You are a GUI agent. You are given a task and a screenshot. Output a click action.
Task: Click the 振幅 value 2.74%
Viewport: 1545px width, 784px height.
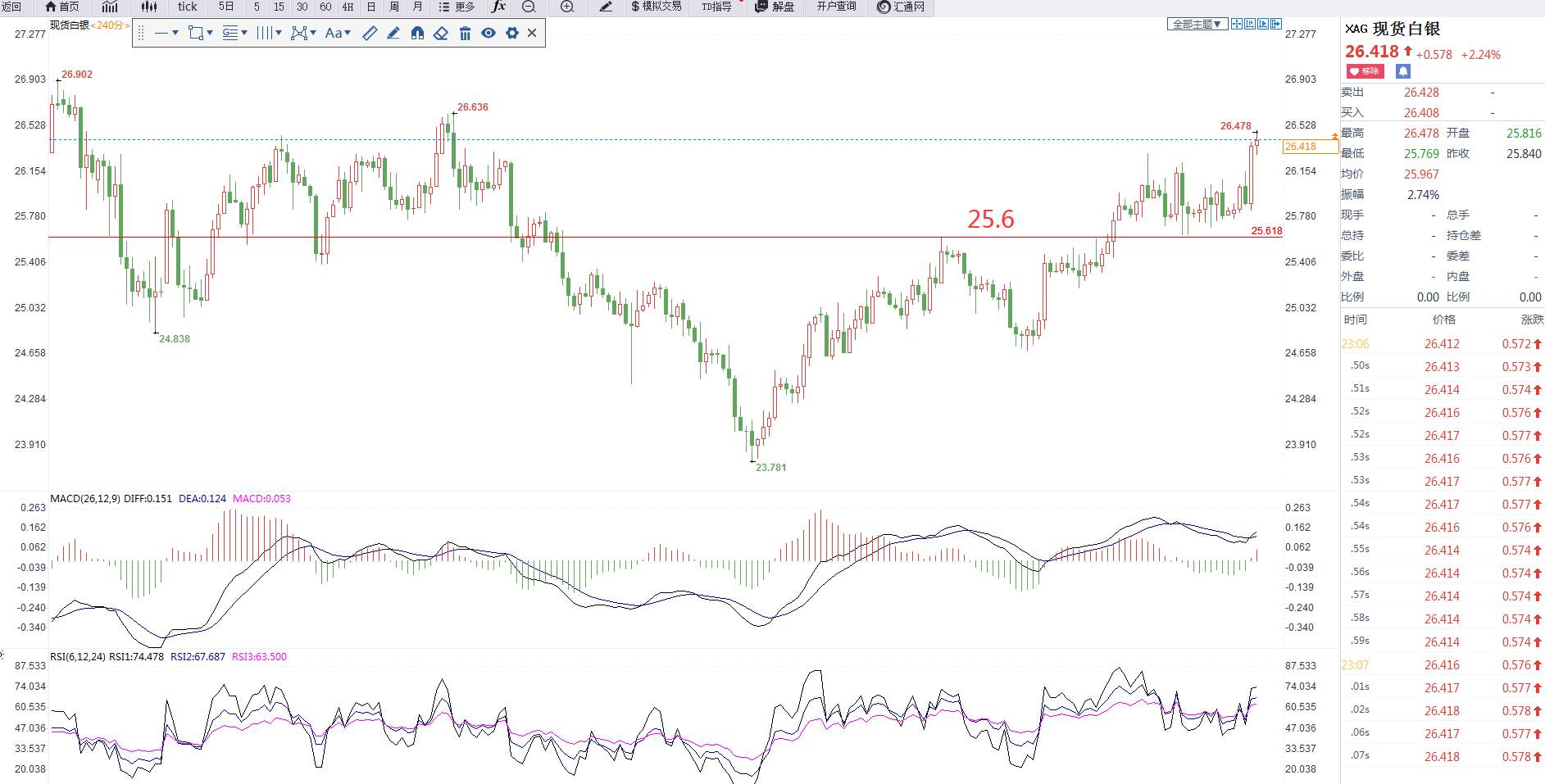coord(1423,195)
